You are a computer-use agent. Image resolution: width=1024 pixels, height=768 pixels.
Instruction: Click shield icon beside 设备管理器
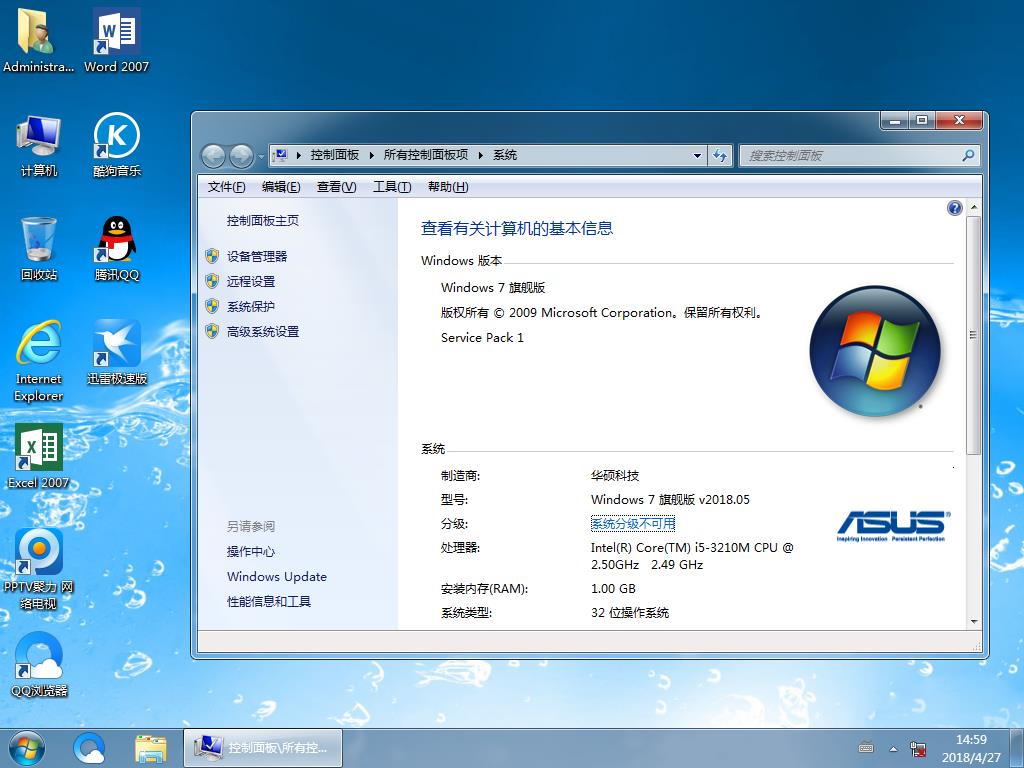click(x=212, y=256)
